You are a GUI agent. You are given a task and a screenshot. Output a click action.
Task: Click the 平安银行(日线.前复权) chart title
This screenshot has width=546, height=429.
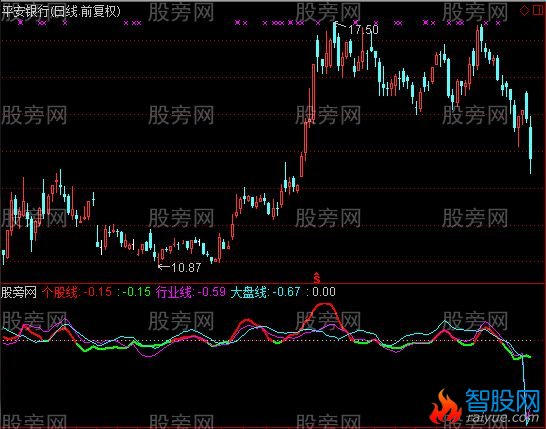61,11
